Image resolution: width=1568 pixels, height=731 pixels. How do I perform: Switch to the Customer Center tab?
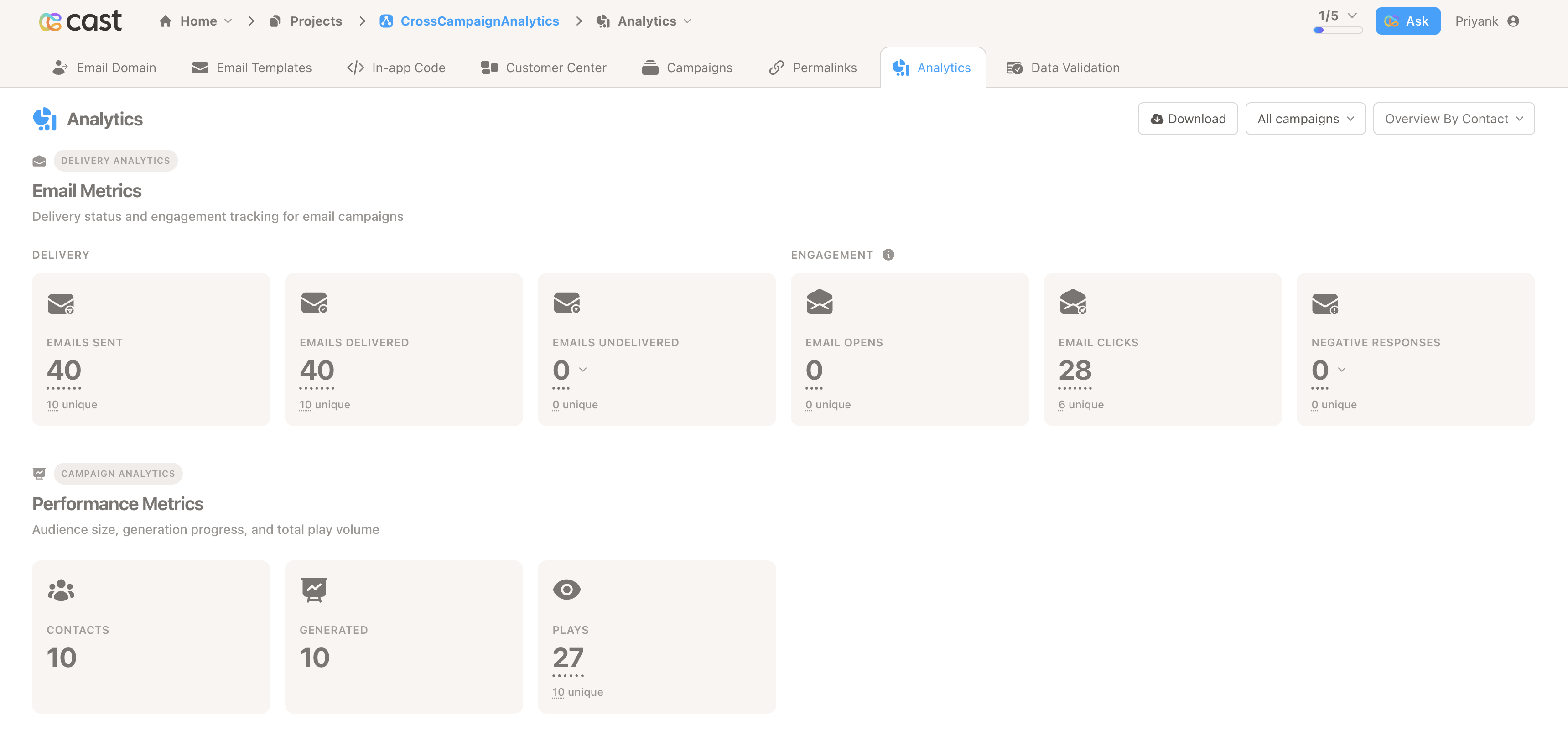[x=544, y=68]
